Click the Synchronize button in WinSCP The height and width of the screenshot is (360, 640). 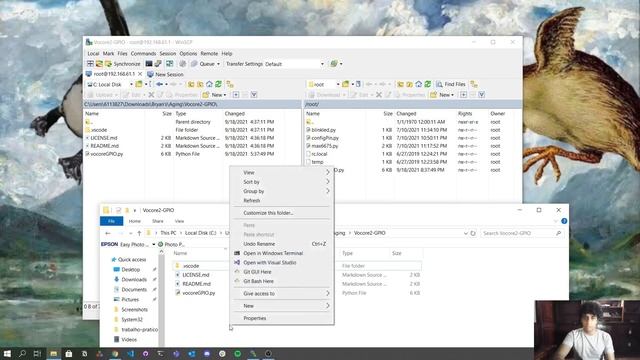pos(122,64)
